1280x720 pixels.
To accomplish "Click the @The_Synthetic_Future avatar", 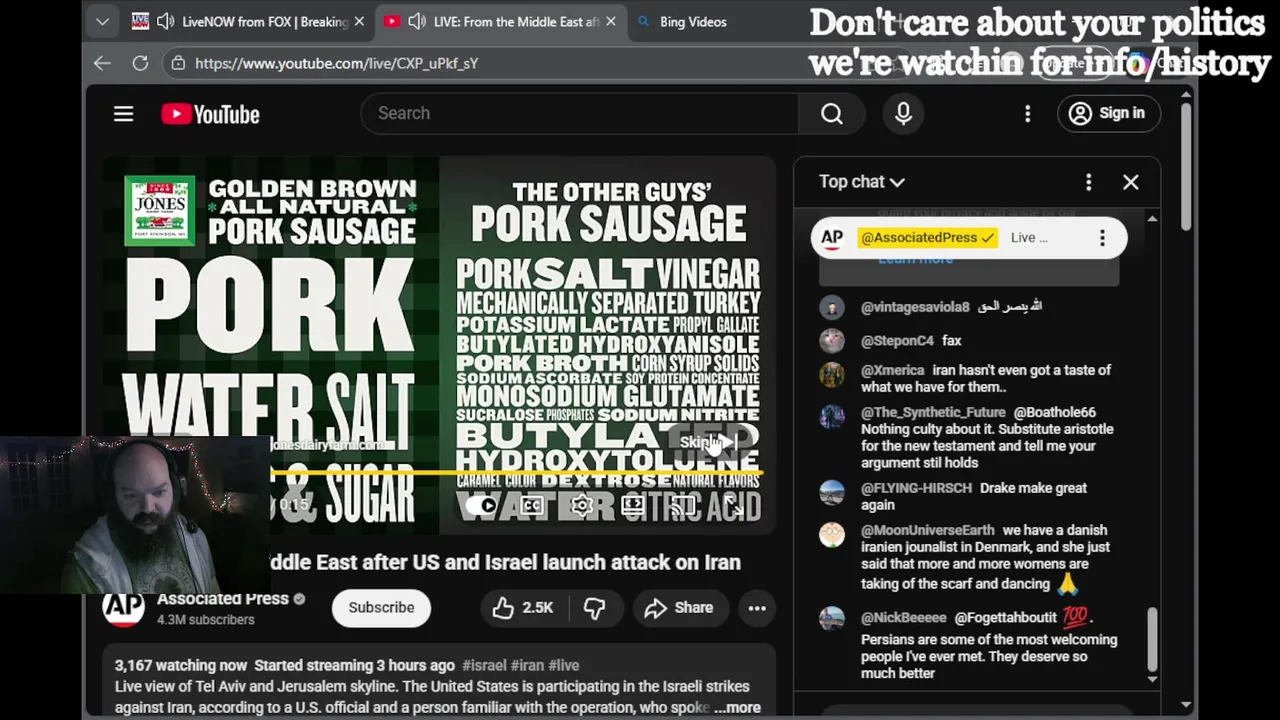I will point(832,416).
